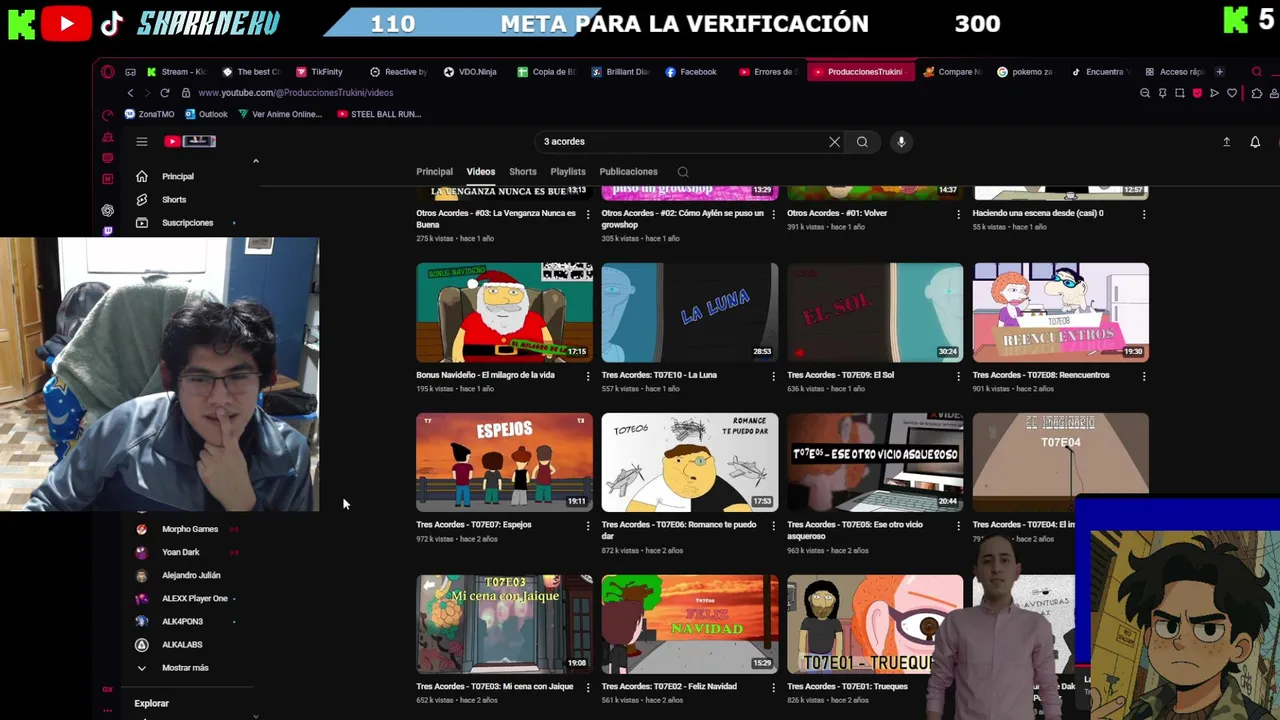Play T07E07 Espejos thumbnail
The image size is (1280, 720).
(x=504, y=462)
